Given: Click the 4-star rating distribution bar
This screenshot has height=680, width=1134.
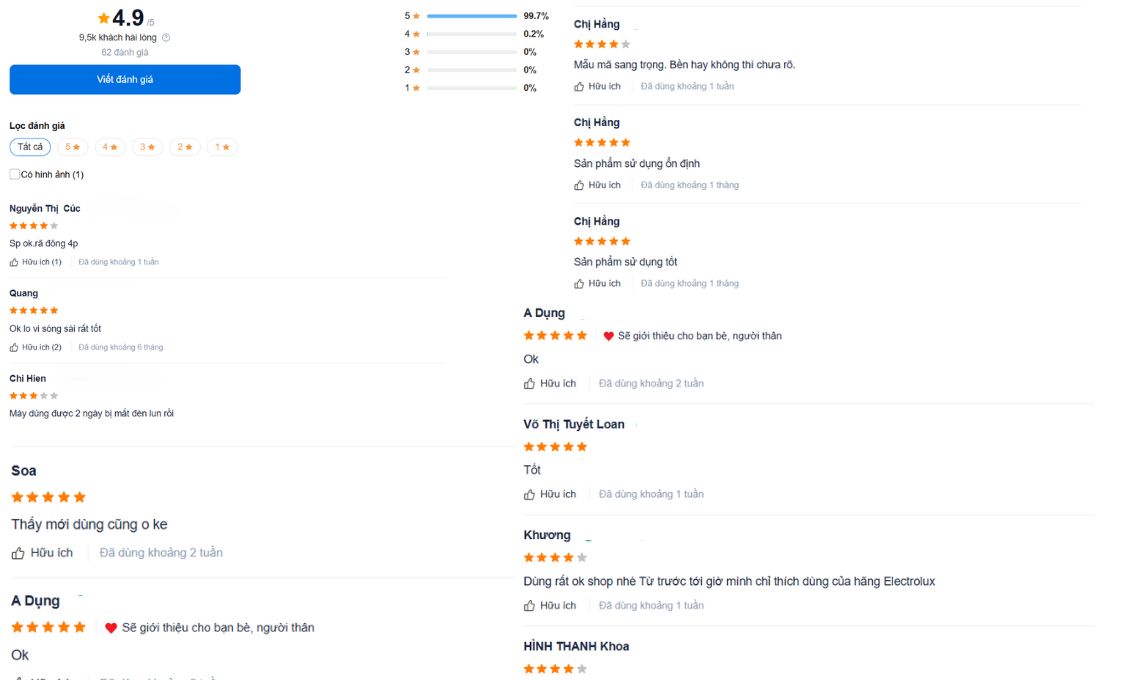Looking at the screenshot, I should click(471, 34).
